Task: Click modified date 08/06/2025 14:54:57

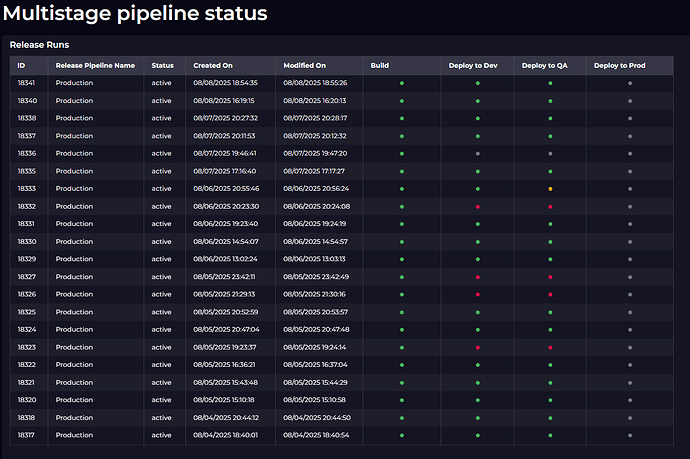Action: tap(316, 241)
